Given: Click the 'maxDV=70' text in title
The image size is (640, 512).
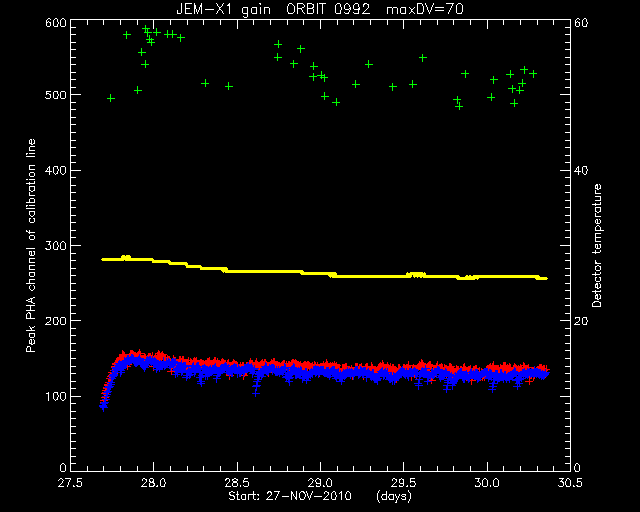Looking at the screenshot, I should (425, 9).
